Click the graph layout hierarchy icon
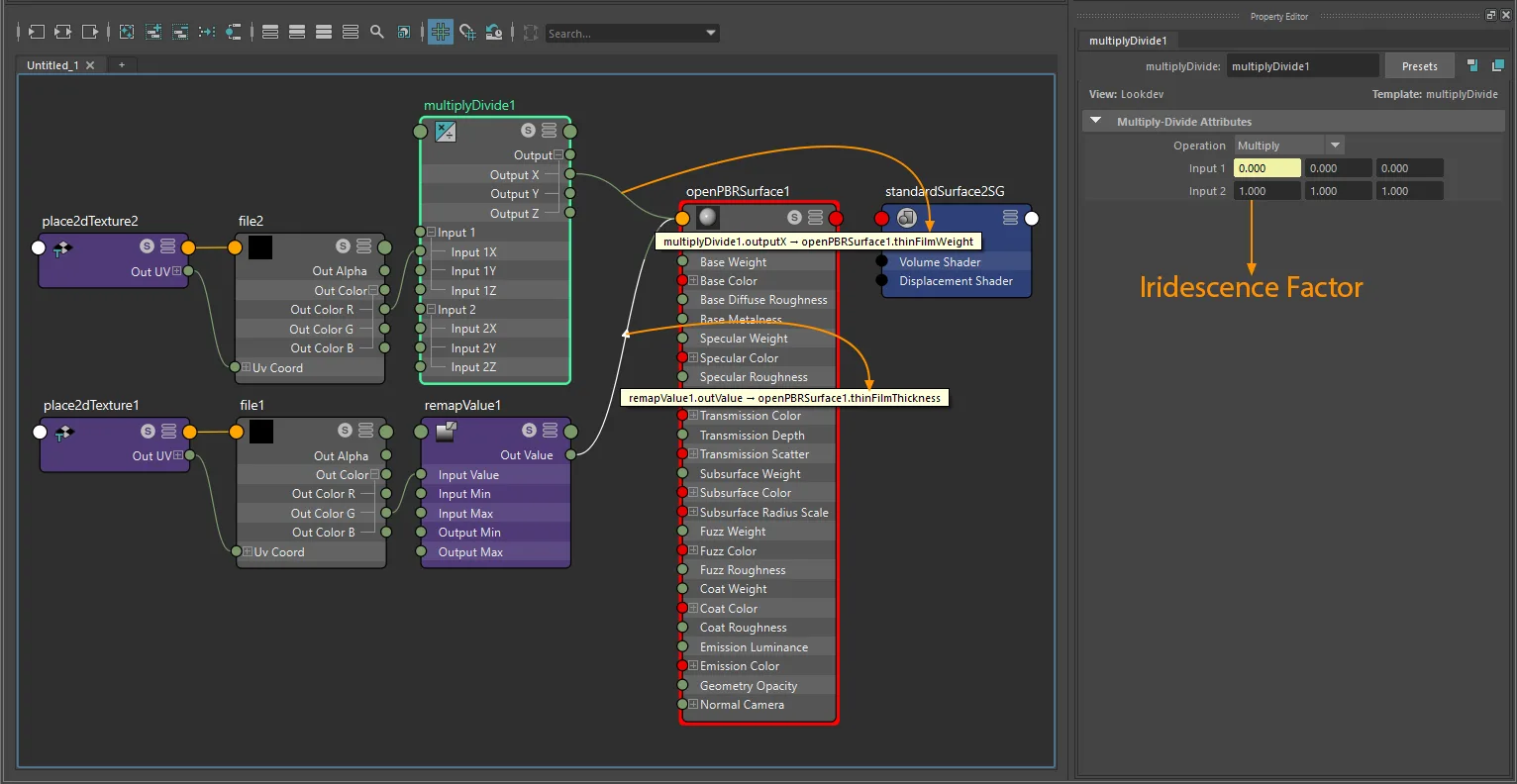Viewport: 1517px width, 784px height. click(x=233, y=33)
